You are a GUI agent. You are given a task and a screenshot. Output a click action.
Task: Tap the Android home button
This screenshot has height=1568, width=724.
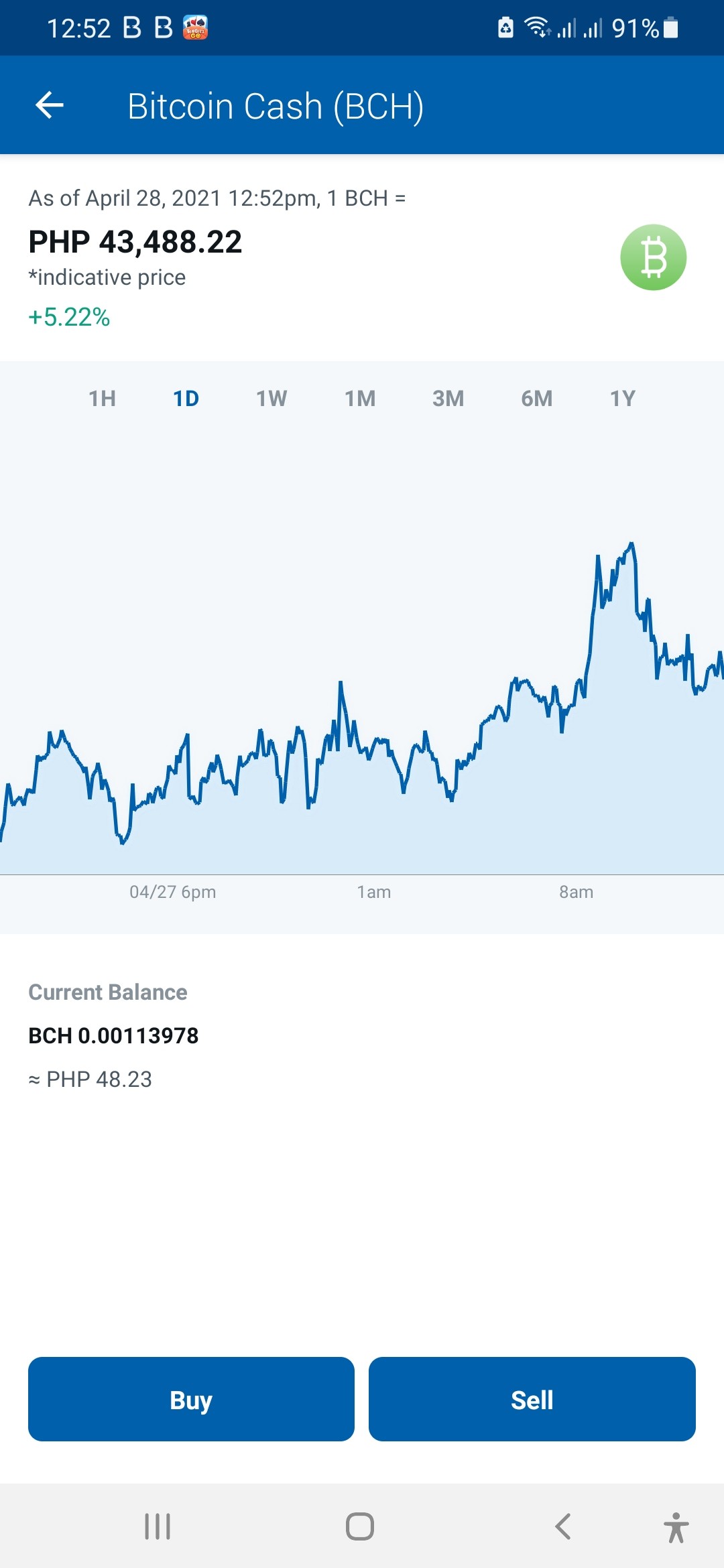(x=360, y=1526)
